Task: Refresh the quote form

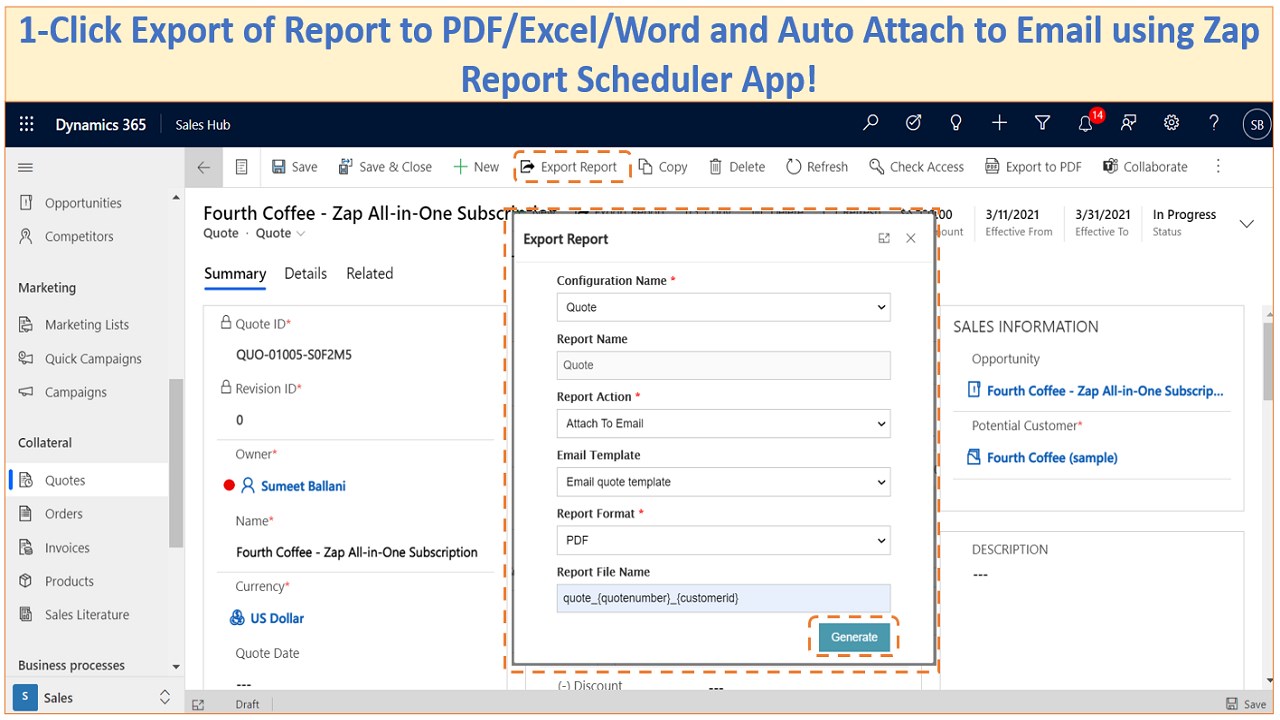Action: pos(817,167)
